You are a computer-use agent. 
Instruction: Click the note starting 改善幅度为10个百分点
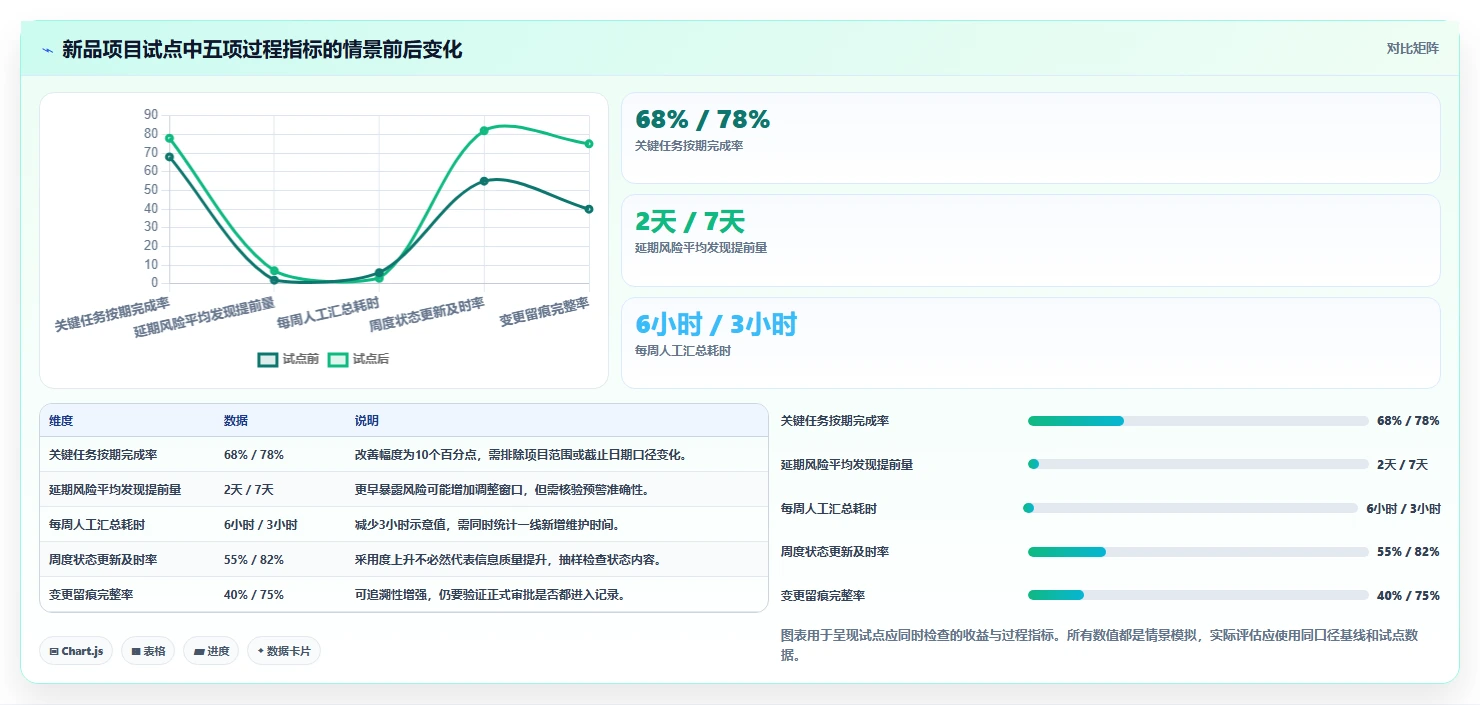[x=521, y=455]
